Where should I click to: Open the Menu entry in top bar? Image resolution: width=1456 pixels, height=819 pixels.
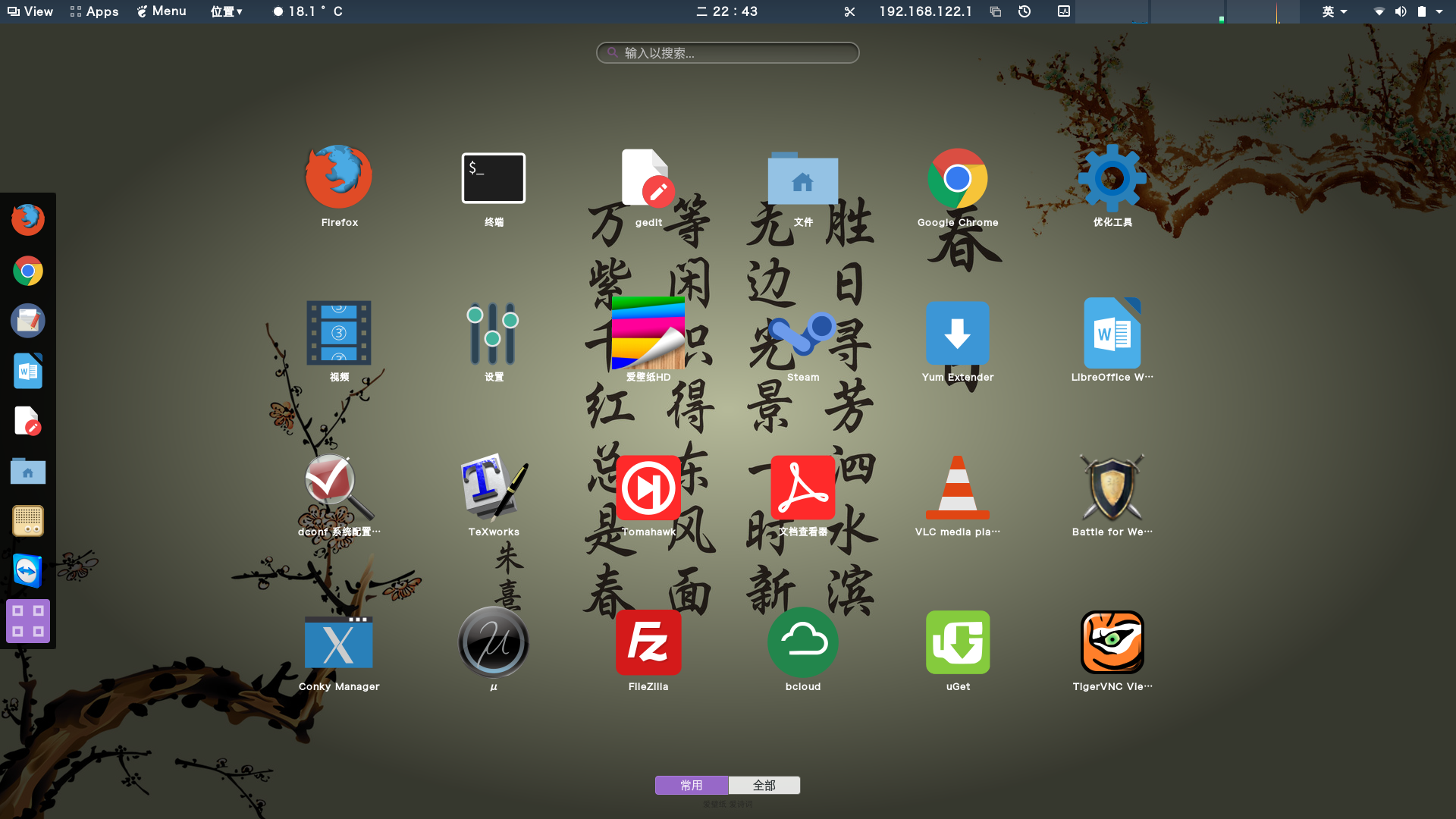point(162,11)
